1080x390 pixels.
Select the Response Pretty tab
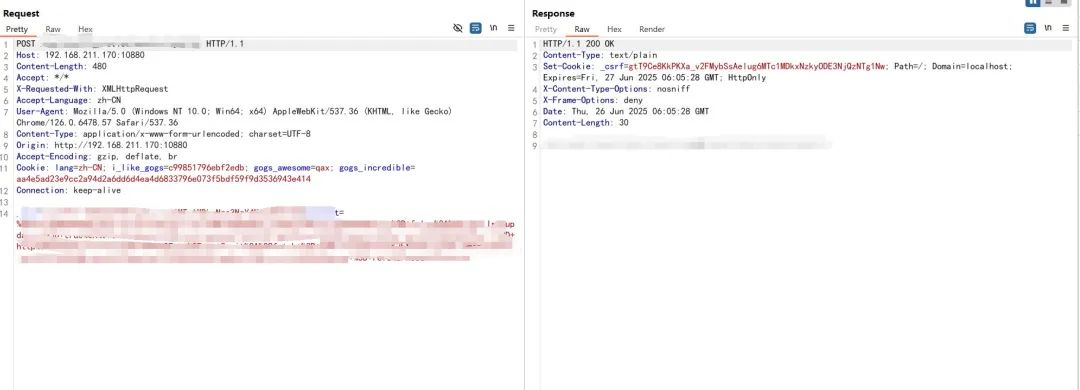(546, 29)
